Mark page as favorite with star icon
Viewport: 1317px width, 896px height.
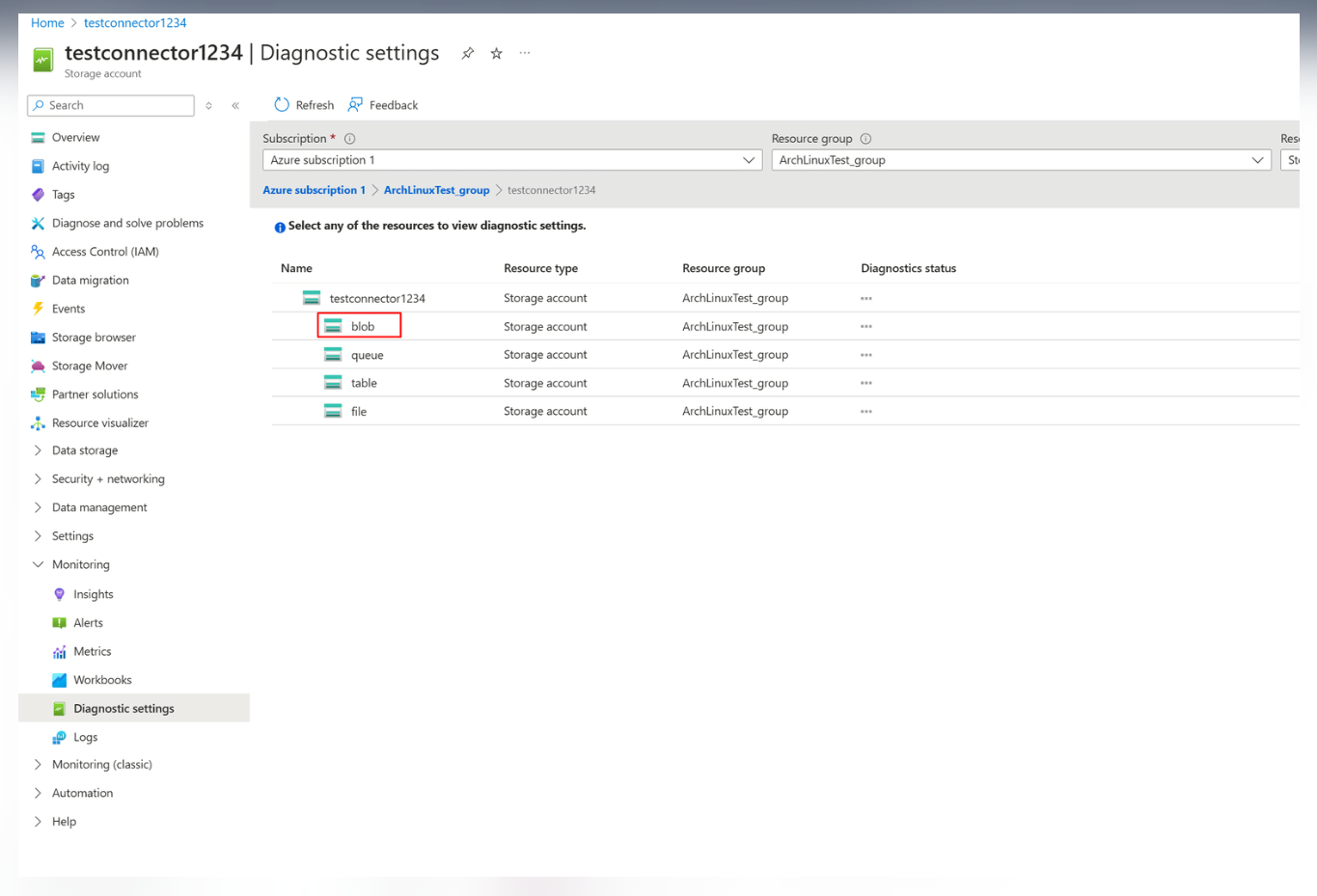pyautogui.click(x=496, y=54)
